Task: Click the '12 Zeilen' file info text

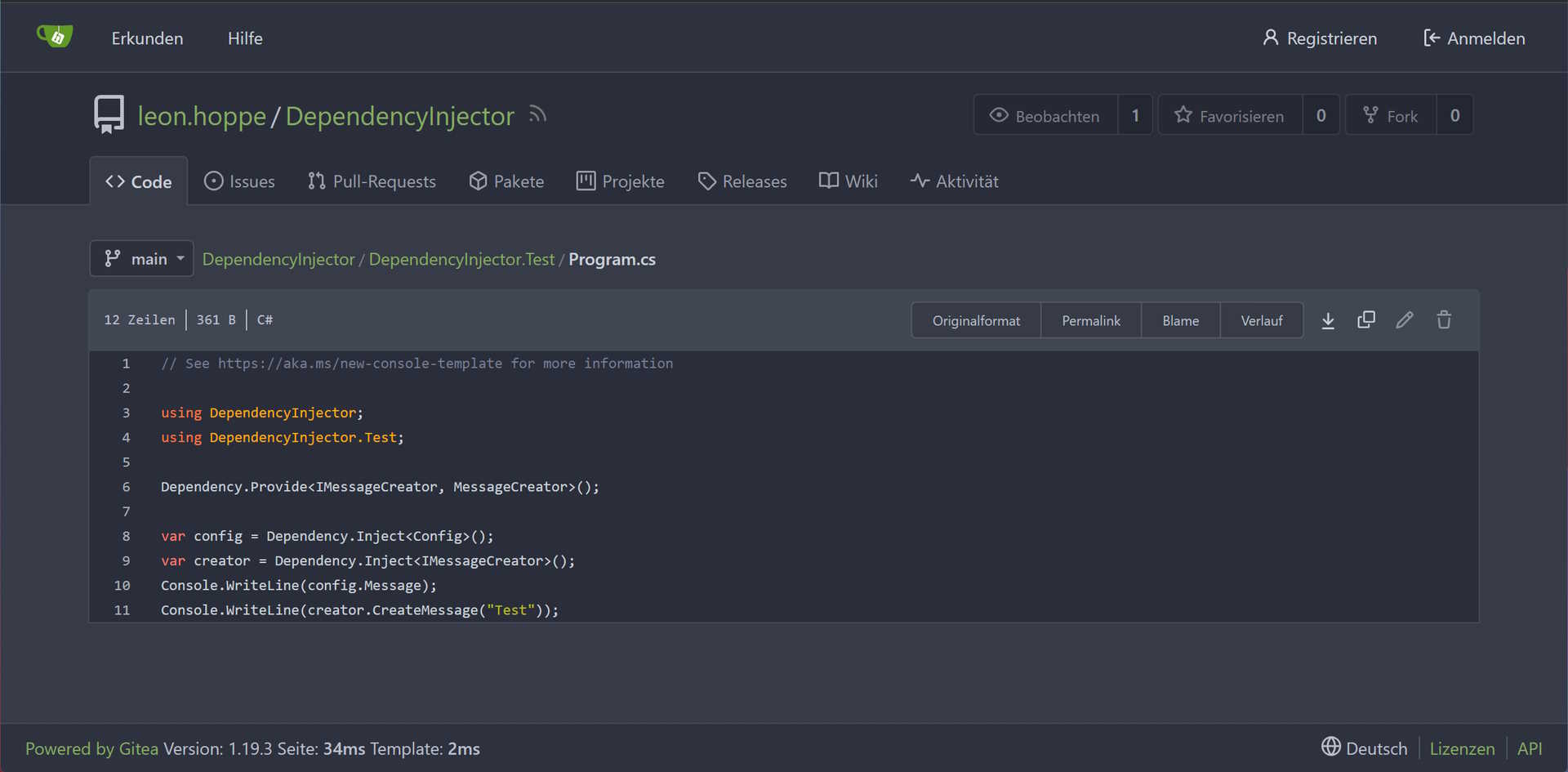Action: (x=140, y=320)
